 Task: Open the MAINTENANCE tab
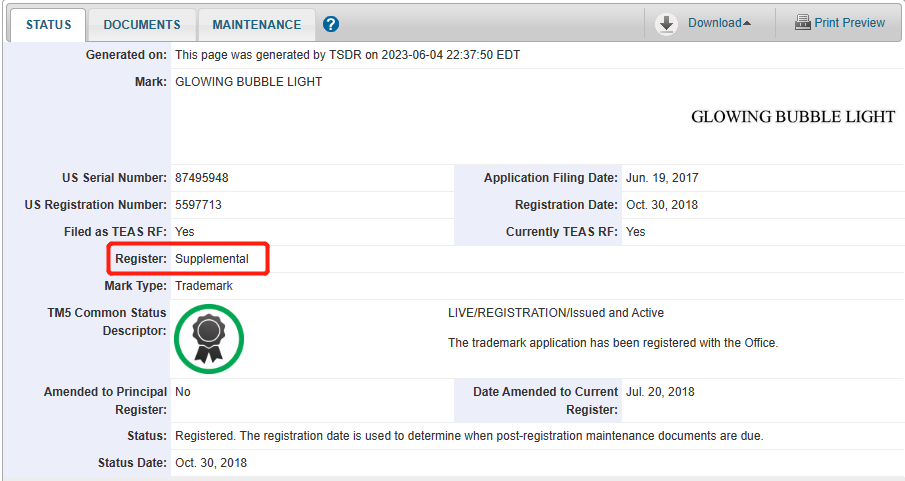point(257,25)
